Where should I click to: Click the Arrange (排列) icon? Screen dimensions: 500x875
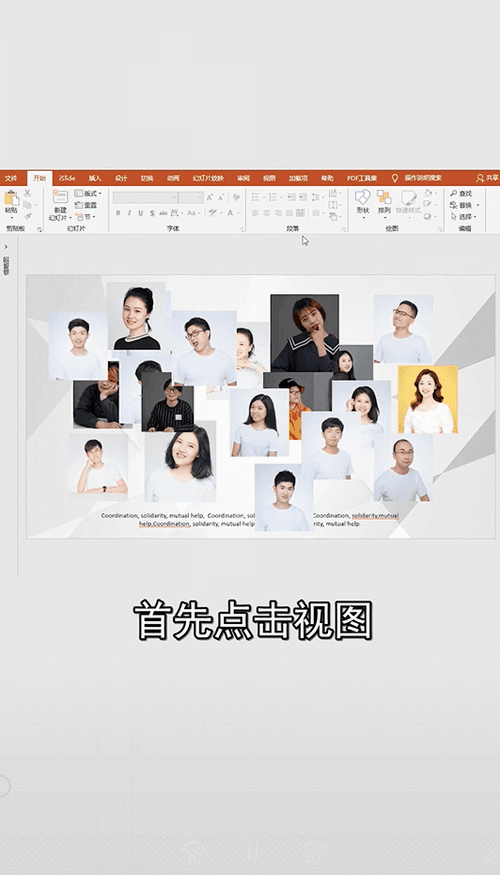(384, 197)
